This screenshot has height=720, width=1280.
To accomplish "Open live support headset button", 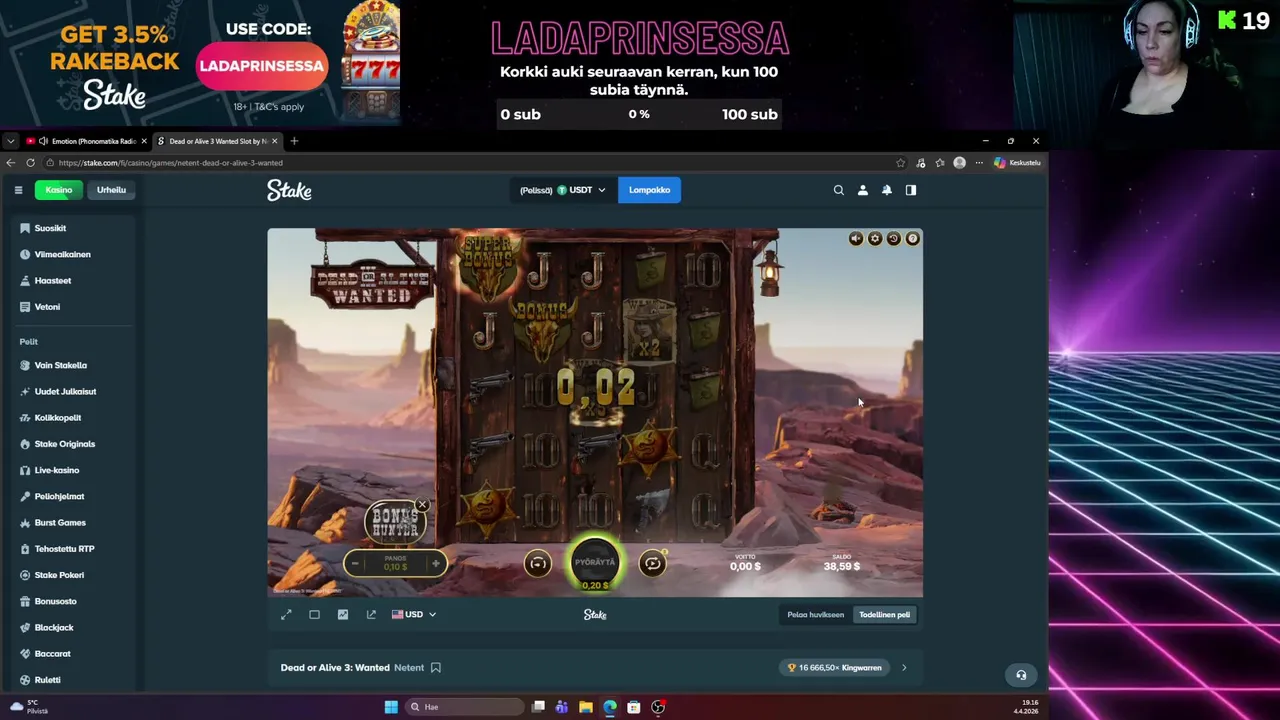I will [1021, 675].
